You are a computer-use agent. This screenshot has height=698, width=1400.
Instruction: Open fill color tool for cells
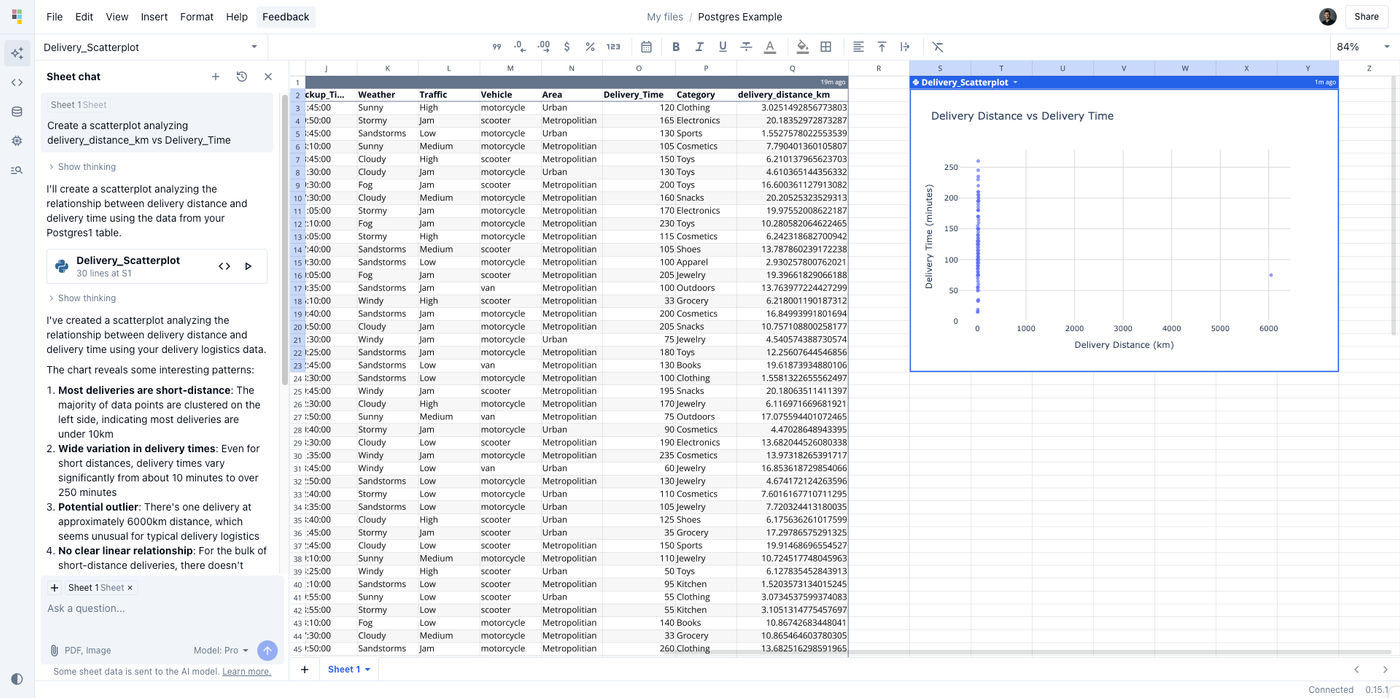click(802, 46)
